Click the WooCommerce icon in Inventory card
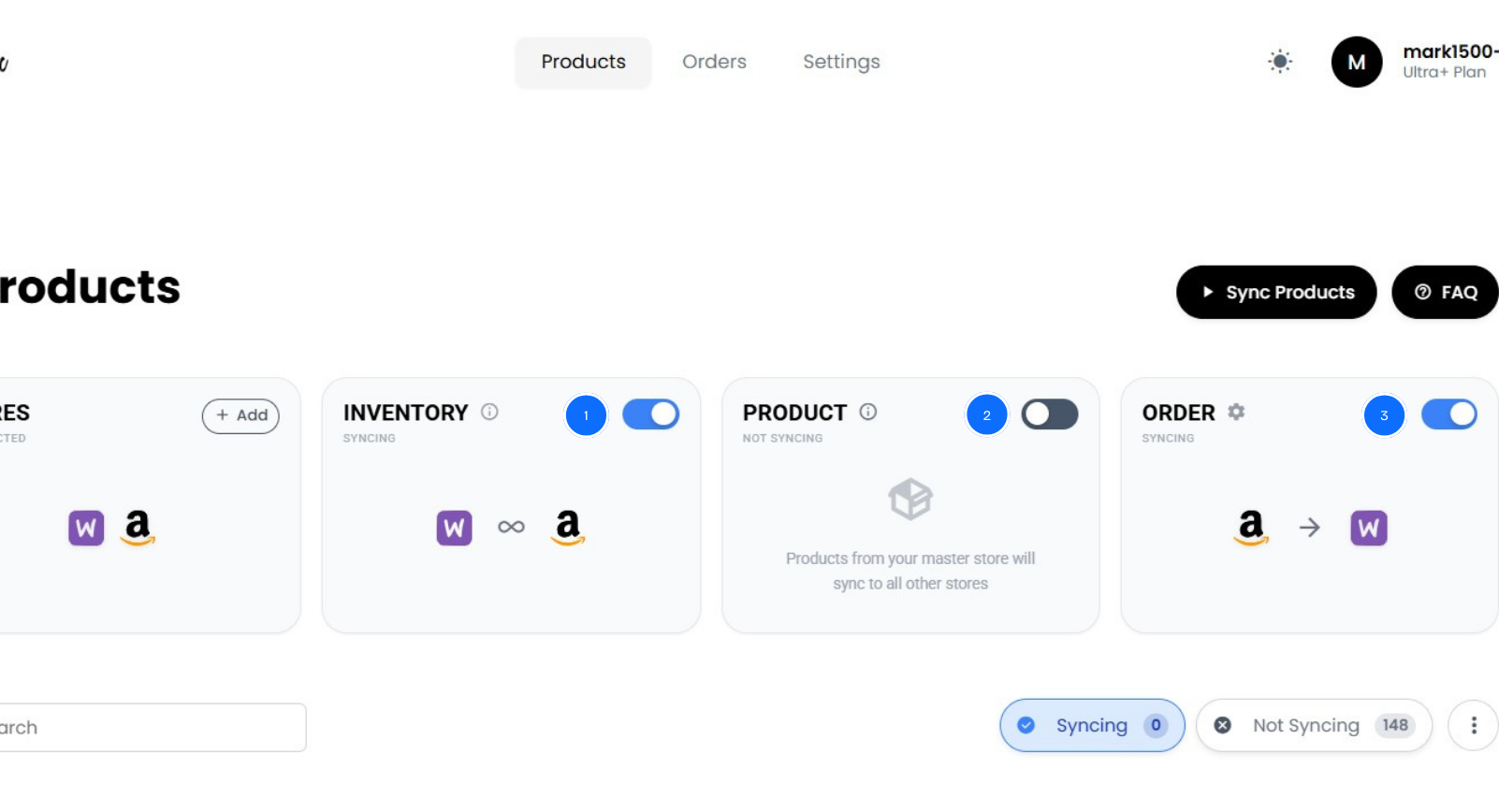Viewport: 1499px width, 812px height. pyautogui.click(x=454, y=527)
